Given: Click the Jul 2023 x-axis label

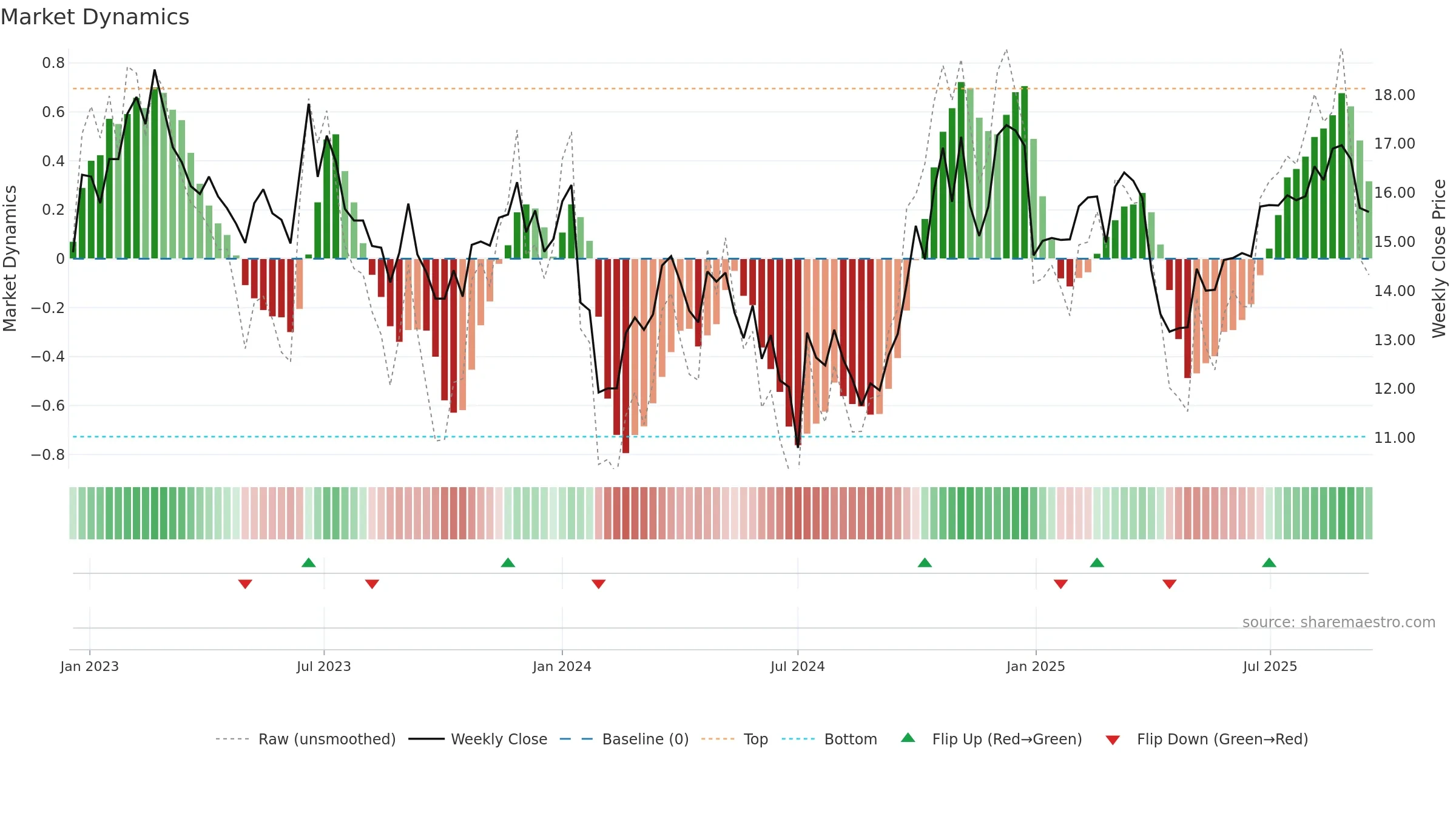Looking at the screenshot, I should tap(324, 666).
